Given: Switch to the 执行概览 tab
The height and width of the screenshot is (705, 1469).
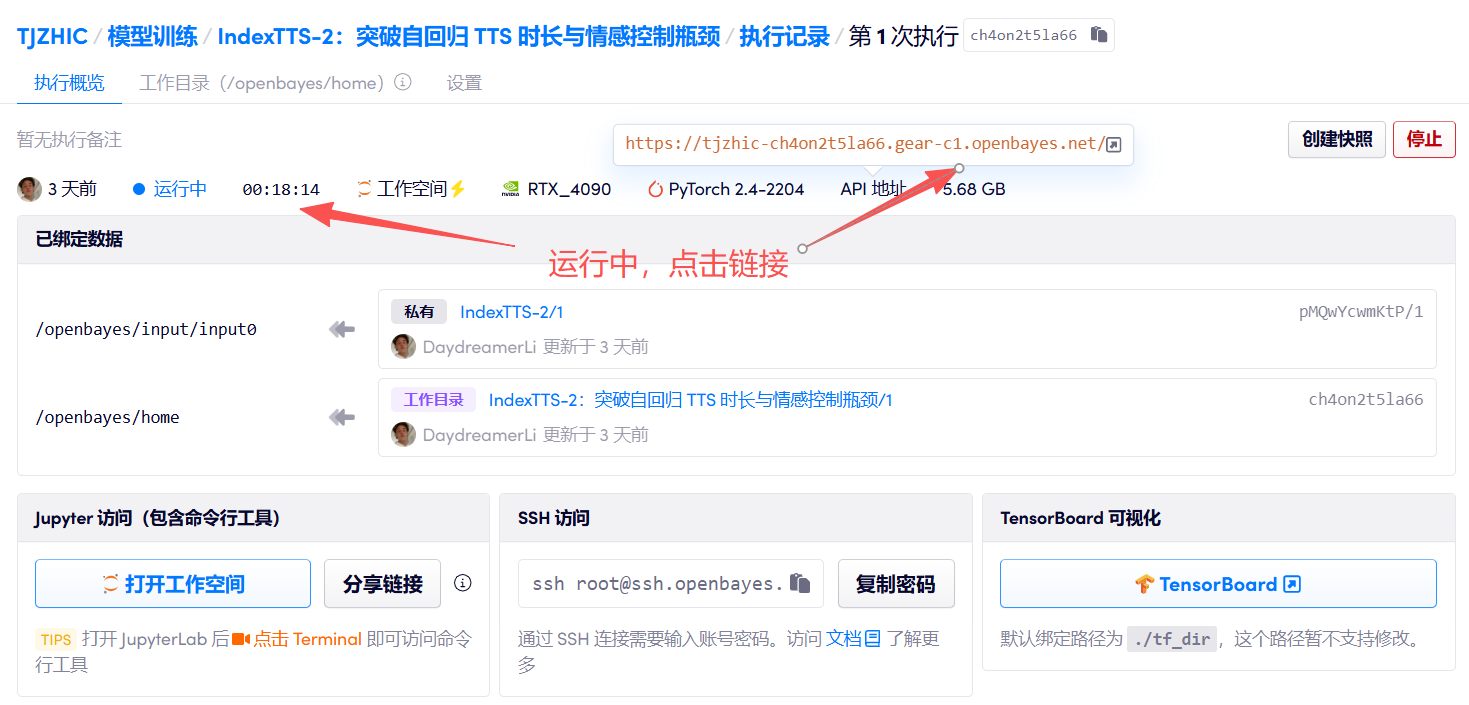Looking at the screenshot, I should (69, 83).
